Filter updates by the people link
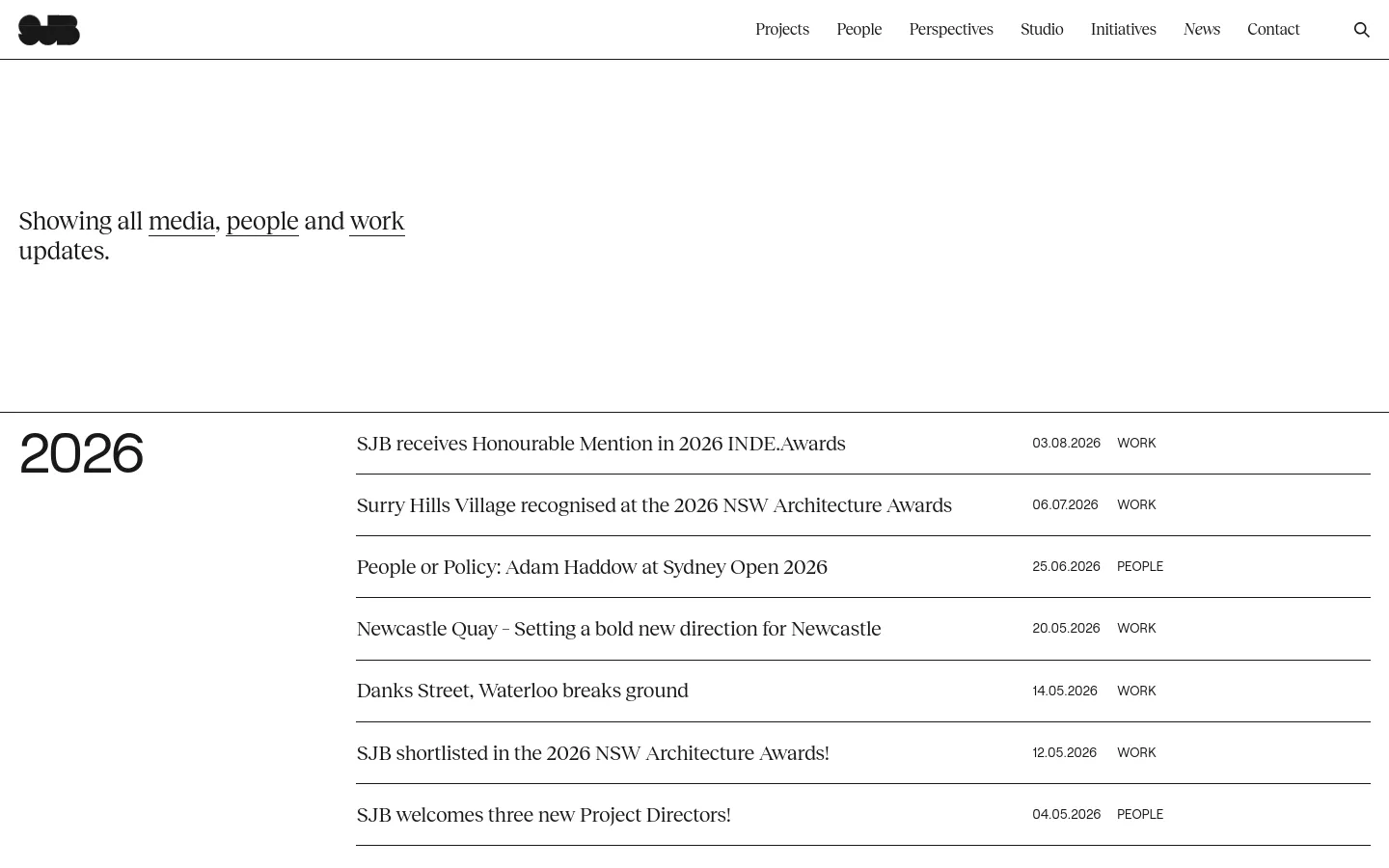Screen dimensions: 1389x868 262,221
